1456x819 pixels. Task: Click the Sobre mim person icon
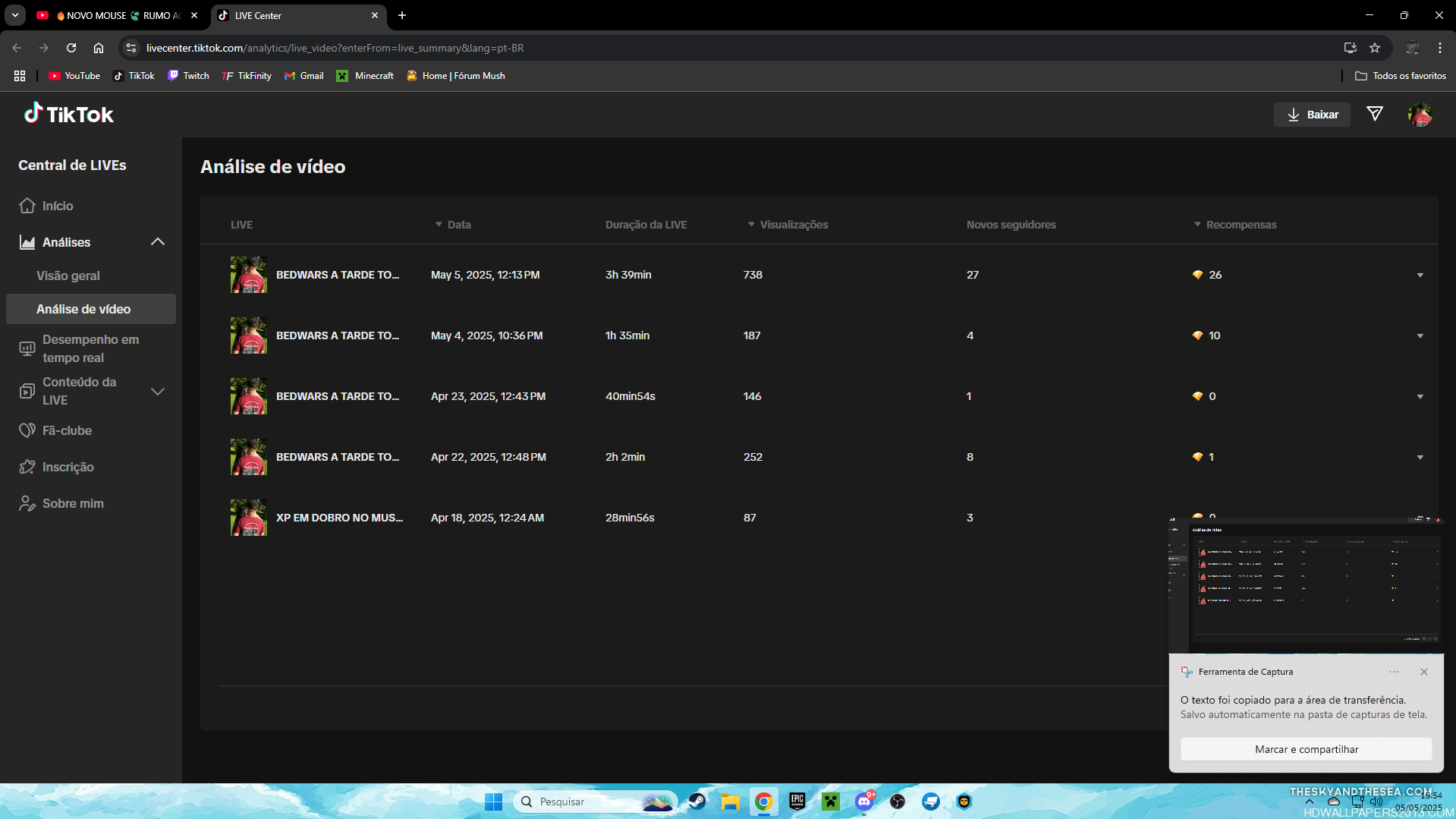(27, 503)
